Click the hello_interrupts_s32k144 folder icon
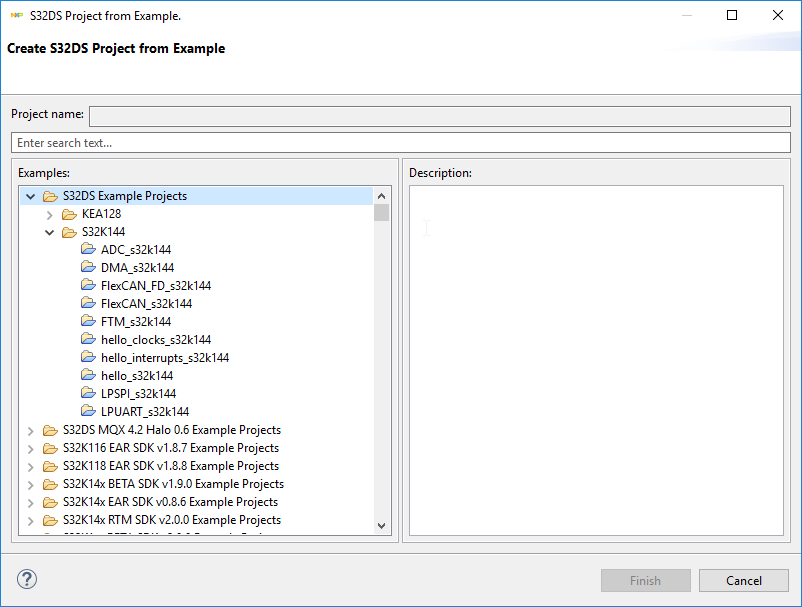Image resolution: width=802 pixels, height=607 pixels. pyautogui.click(x=88, y=357)
